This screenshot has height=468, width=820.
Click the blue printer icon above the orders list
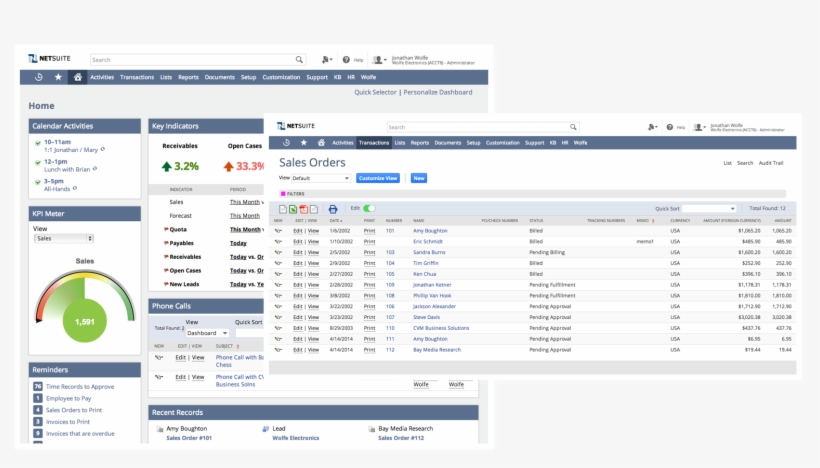coord(333,208)
